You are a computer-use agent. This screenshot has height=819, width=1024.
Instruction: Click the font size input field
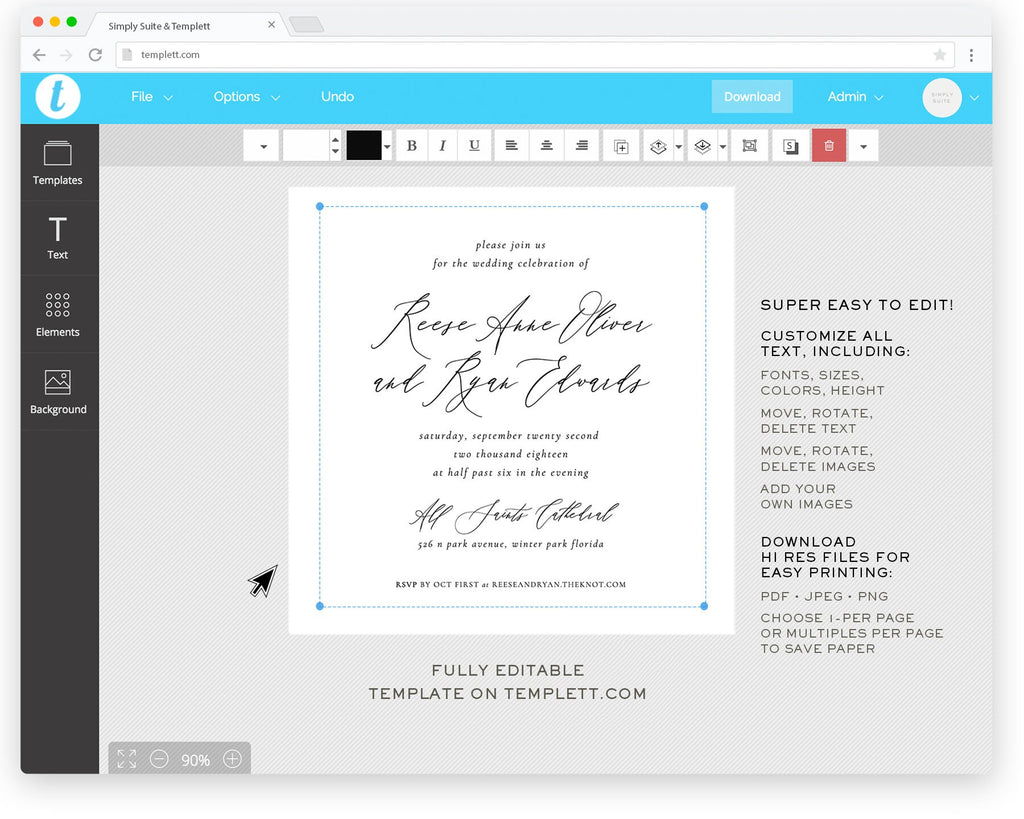pyautogui.click(x=306, y=146)
